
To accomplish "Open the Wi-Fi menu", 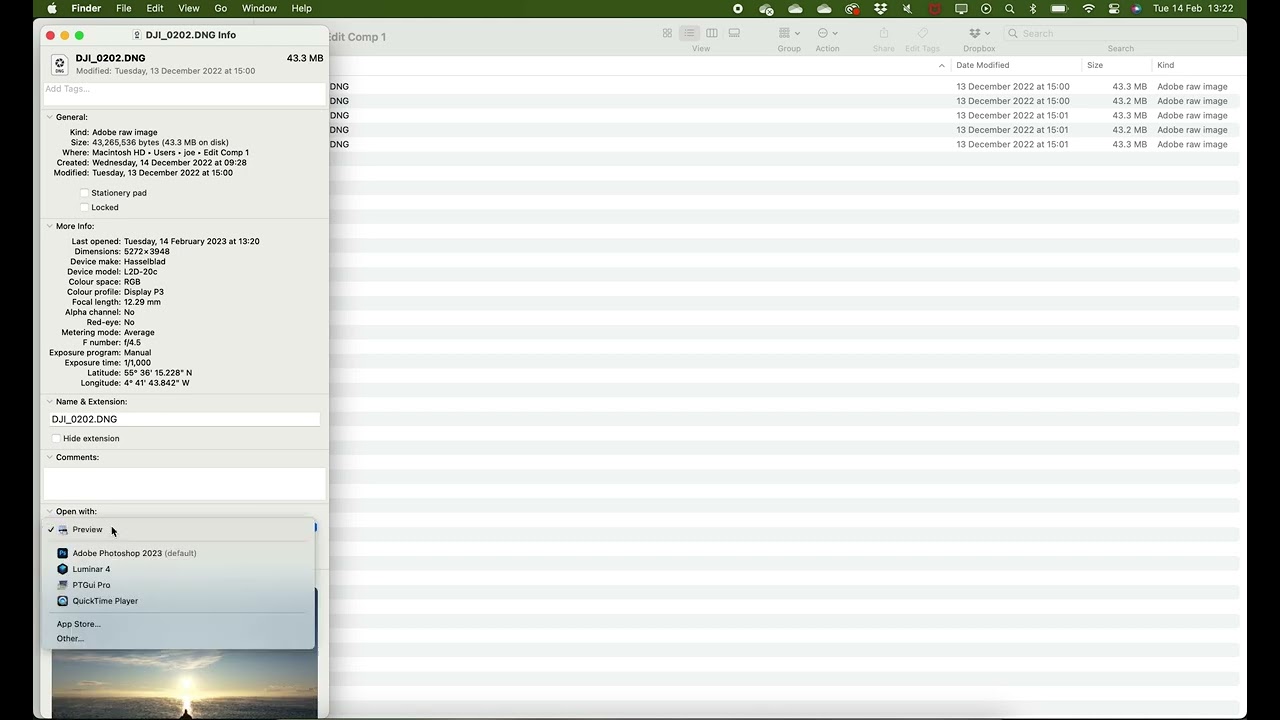I will point(1089,8).
